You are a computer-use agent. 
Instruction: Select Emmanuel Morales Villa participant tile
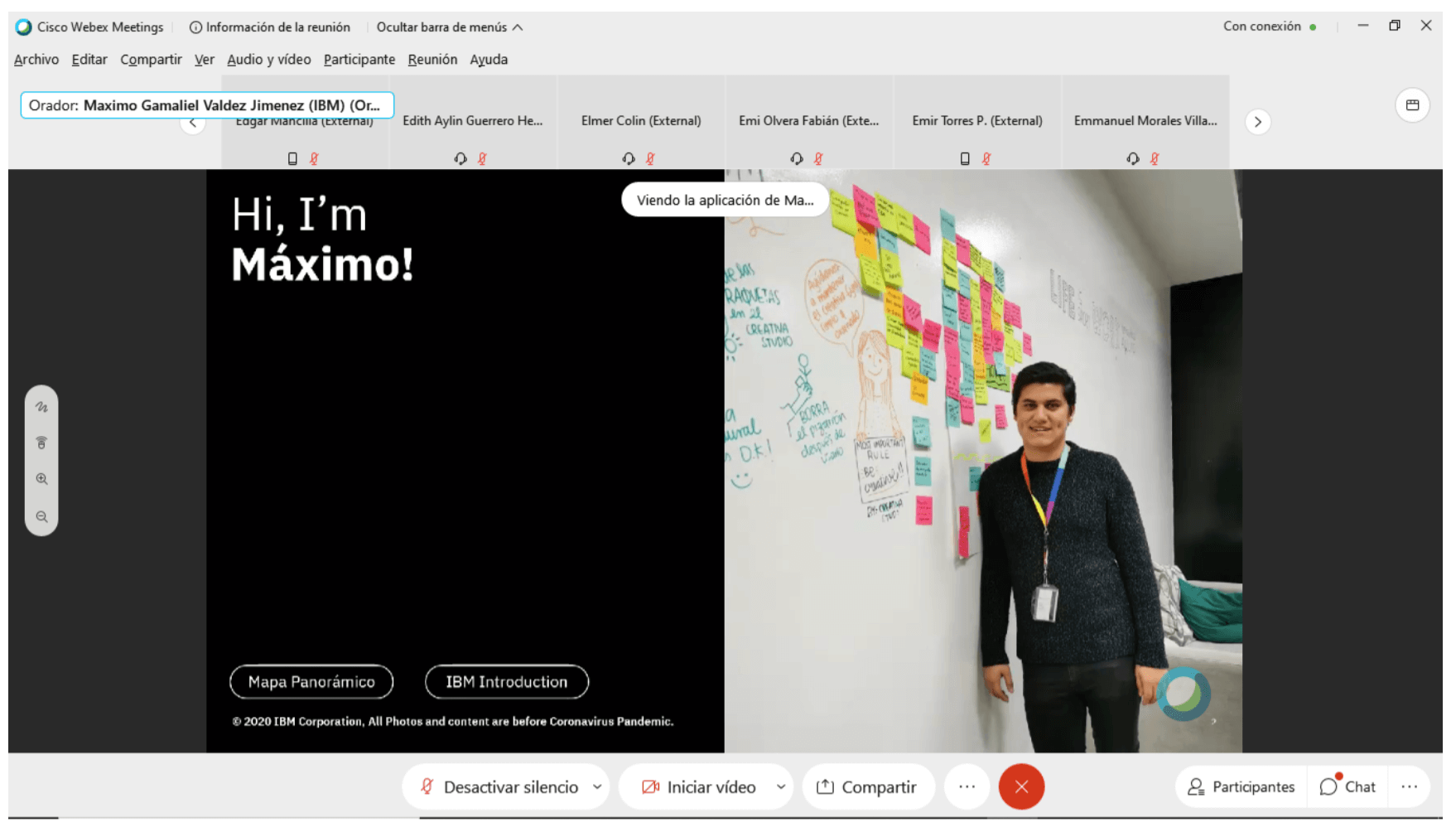tap(1145, 123)
